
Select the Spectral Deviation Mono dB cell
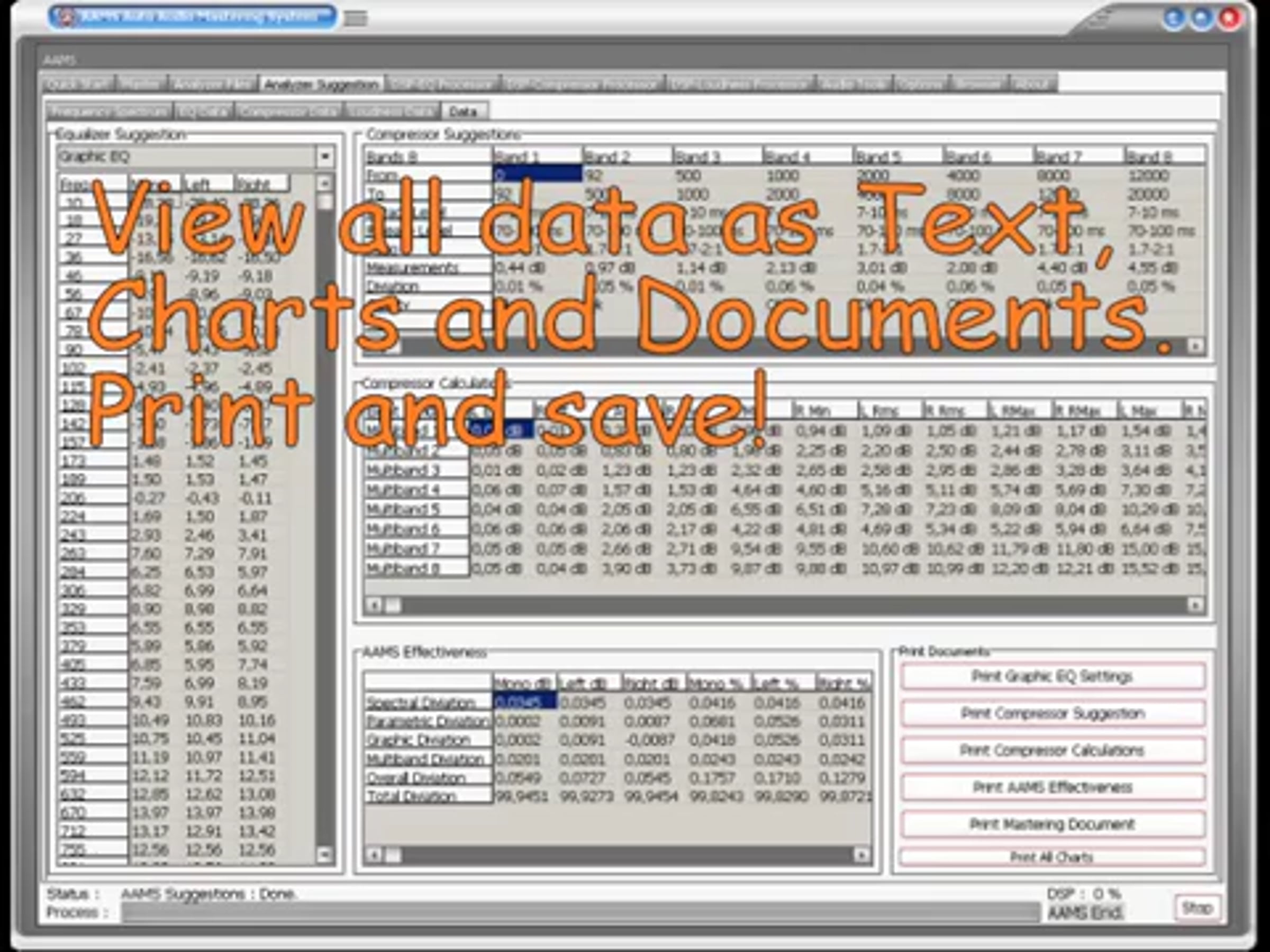[x=524, y=702]
